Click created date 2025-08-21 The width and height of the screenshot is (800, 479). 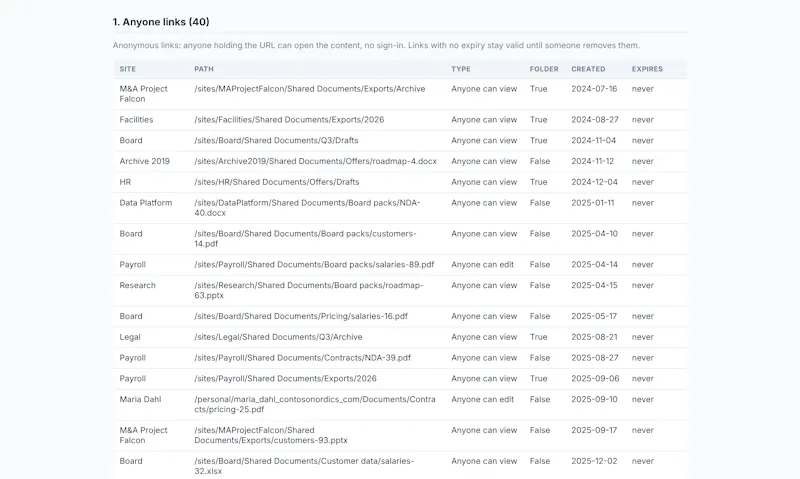(x=594, y=337)
